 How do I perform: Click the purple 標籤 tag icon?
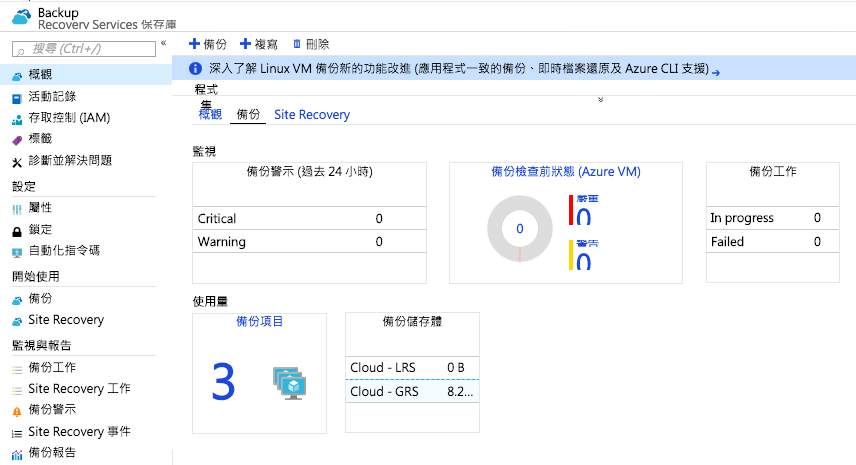click(x=17, y=140)
